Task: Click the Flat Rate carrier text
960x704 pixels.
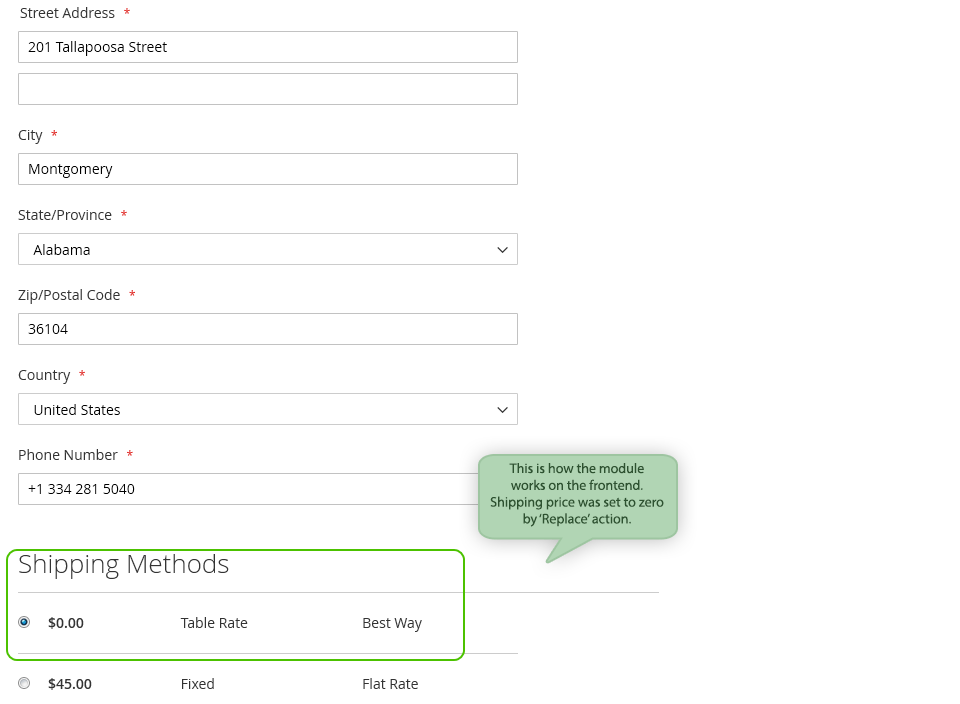Action: click(390, 684)
